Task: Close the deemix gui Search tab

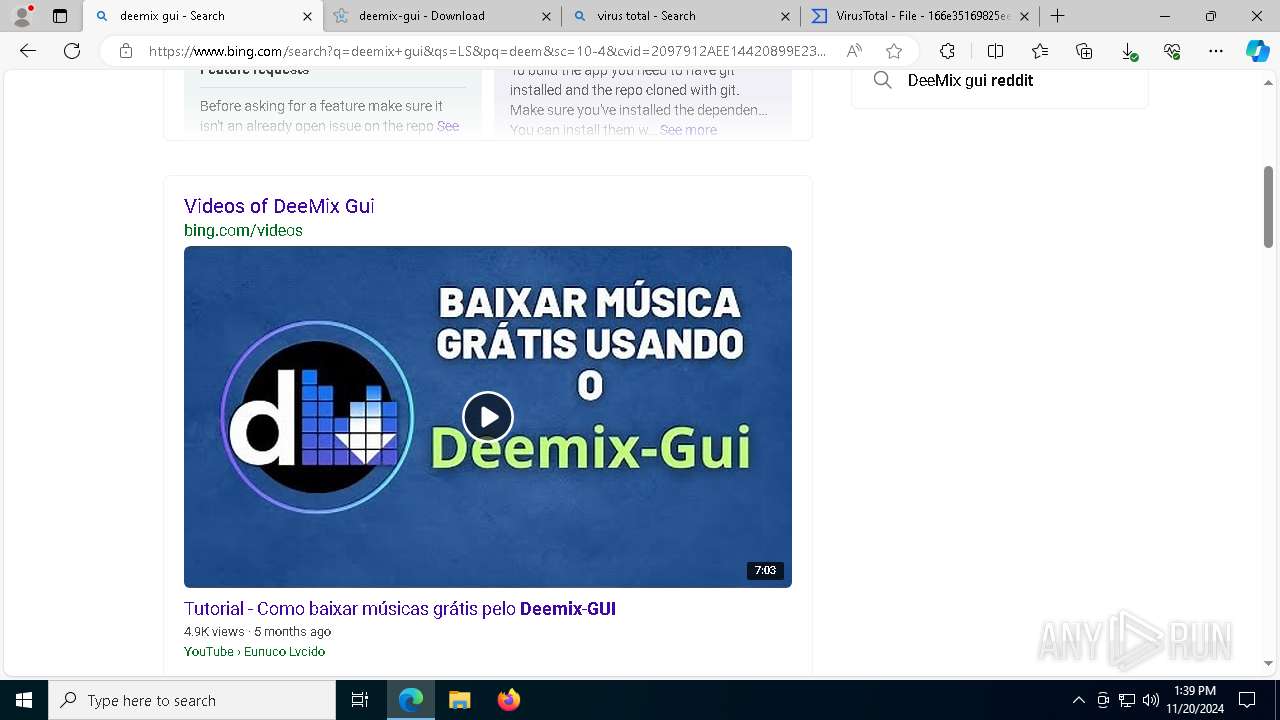Action: (307, 16)
